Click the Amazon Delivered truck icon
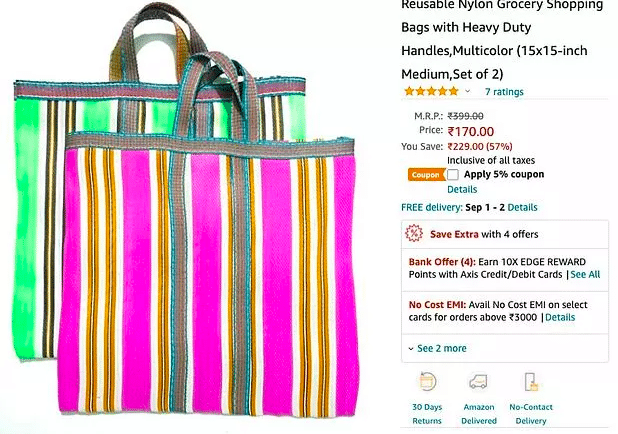Viewport: 618px width, 434px height. [x=478, y=382]
